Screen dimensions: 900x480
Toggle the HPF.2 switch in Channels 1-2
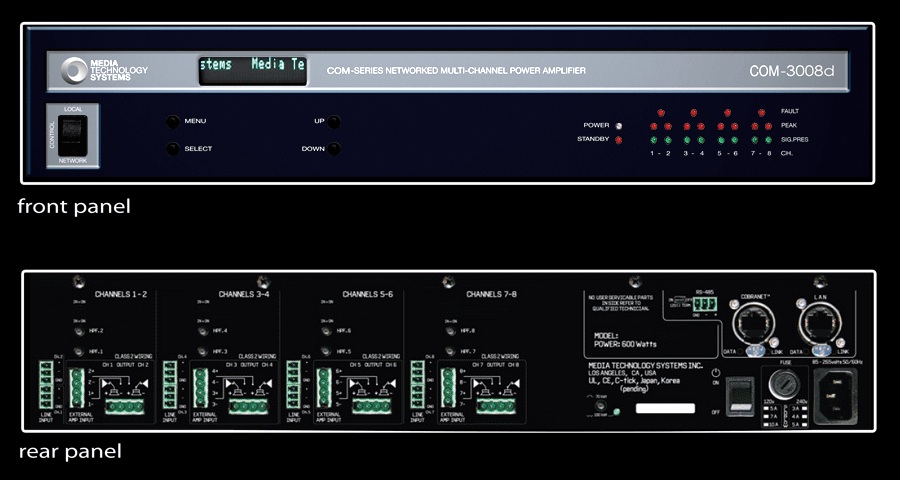click(x=79, y=331)
